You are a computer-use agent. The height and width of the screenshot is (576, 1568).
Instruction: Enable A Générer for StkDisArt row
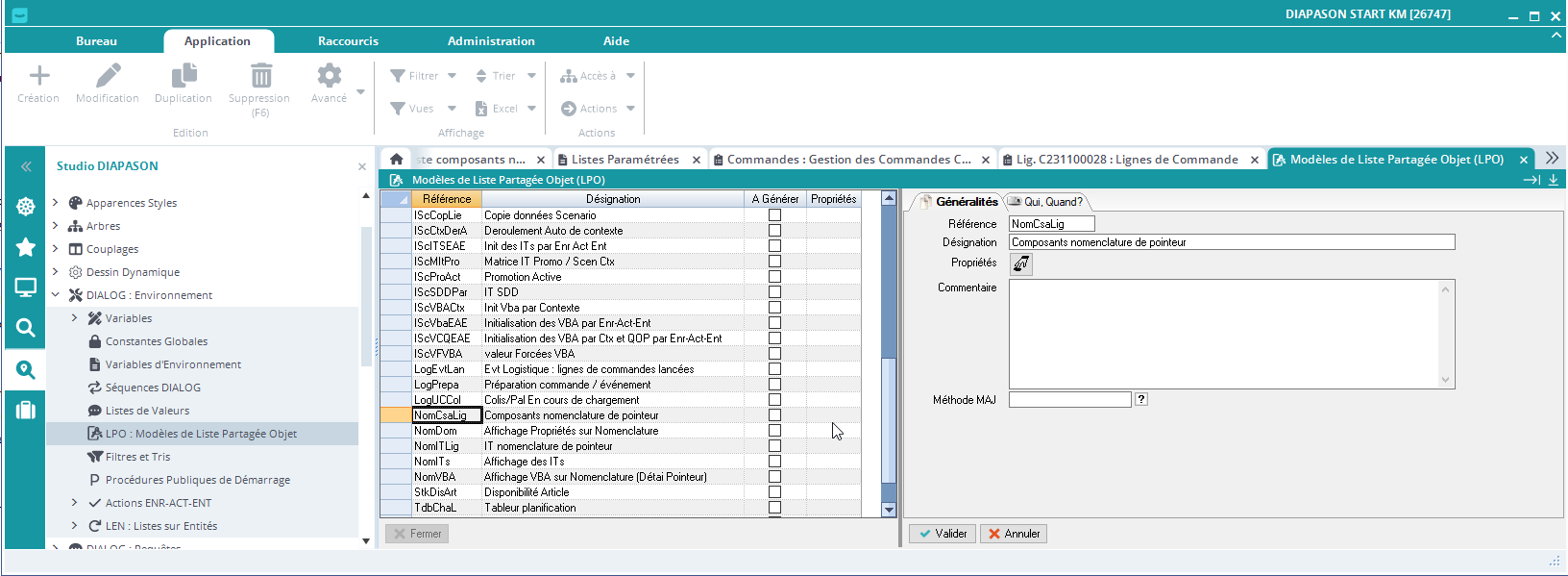[x=774, y=492]
